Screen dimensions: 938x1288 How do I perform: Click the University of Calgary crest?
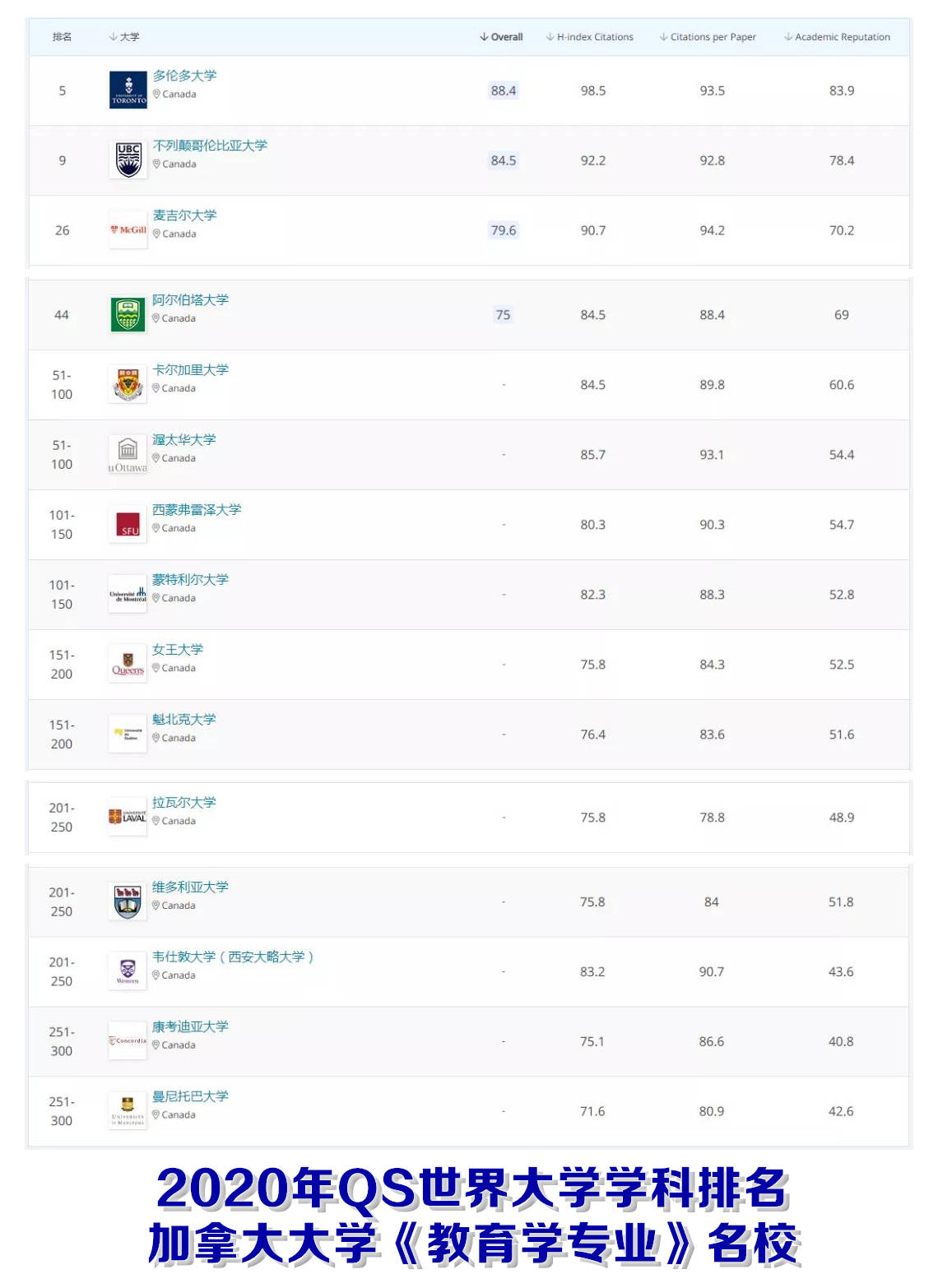(x=128, y=384)
